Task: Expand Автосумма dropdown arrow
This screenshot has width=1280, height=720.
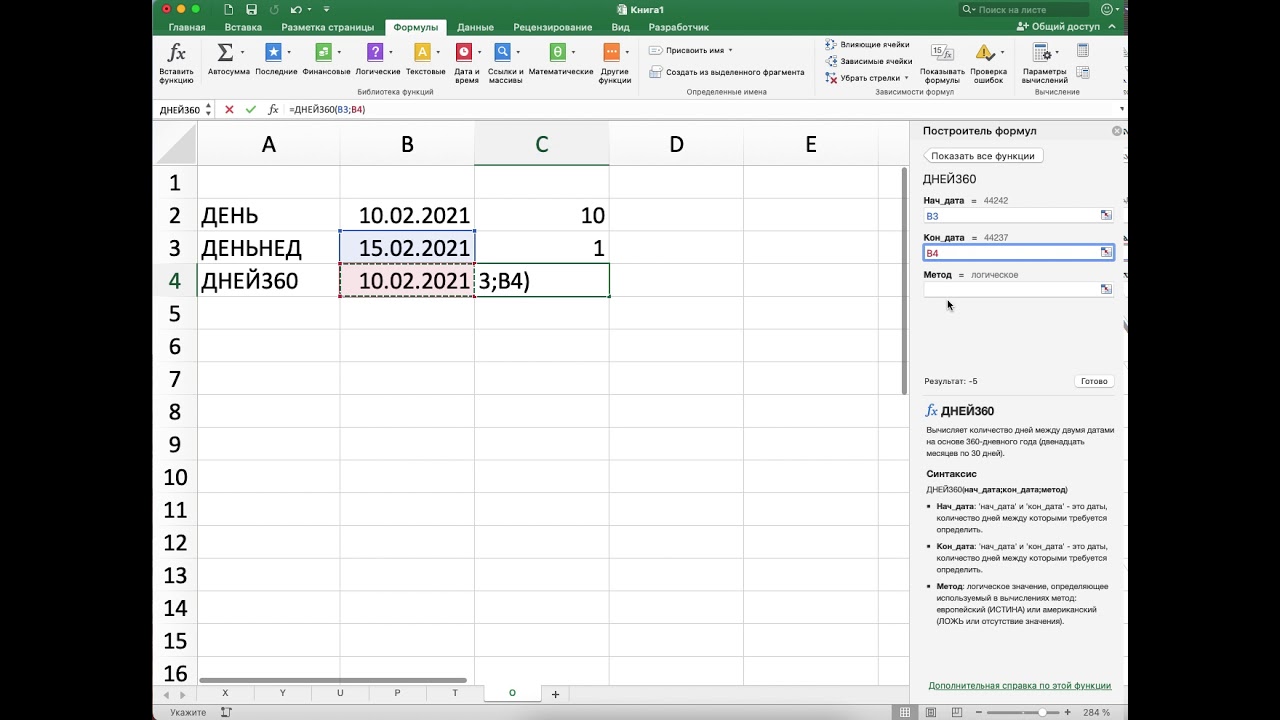Action: point(242,52)
